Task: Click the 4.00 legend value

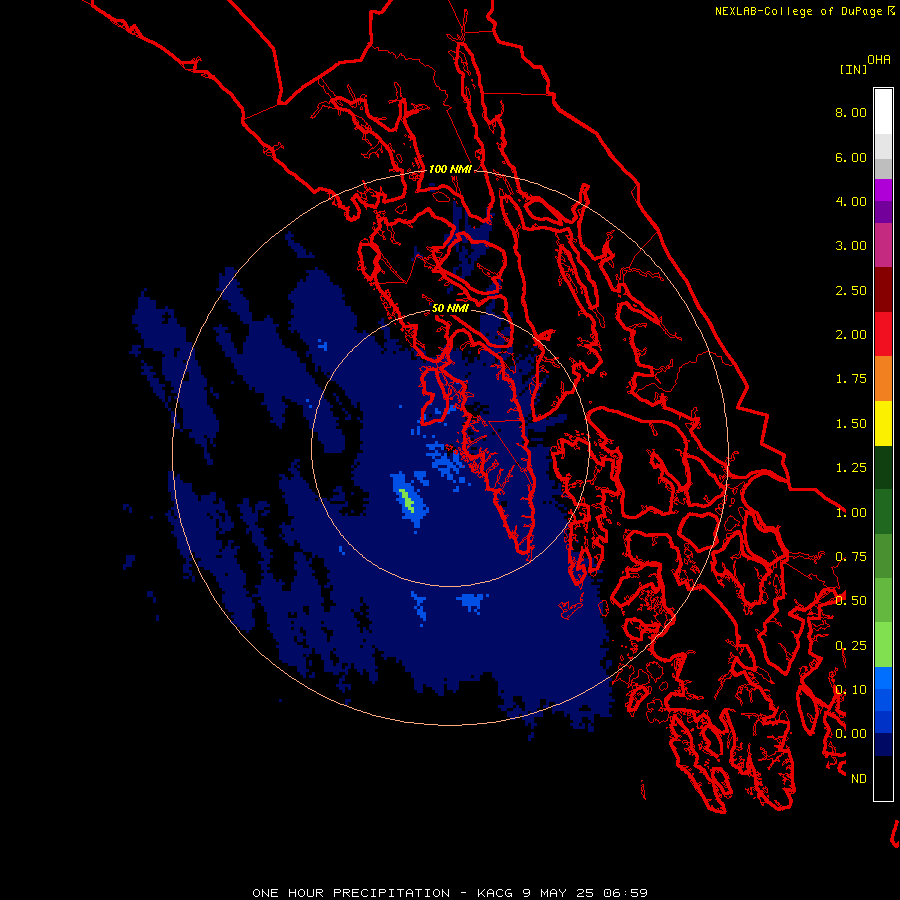Action: tap(851, 201)
